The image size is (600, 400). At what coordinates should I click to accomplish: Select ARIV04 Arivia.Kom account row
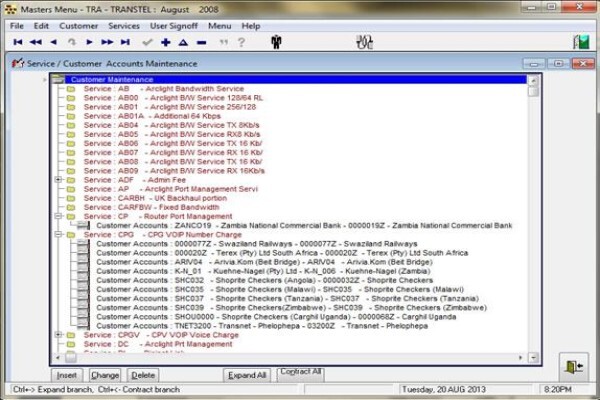pyautogui.click(x=264, y=262)
